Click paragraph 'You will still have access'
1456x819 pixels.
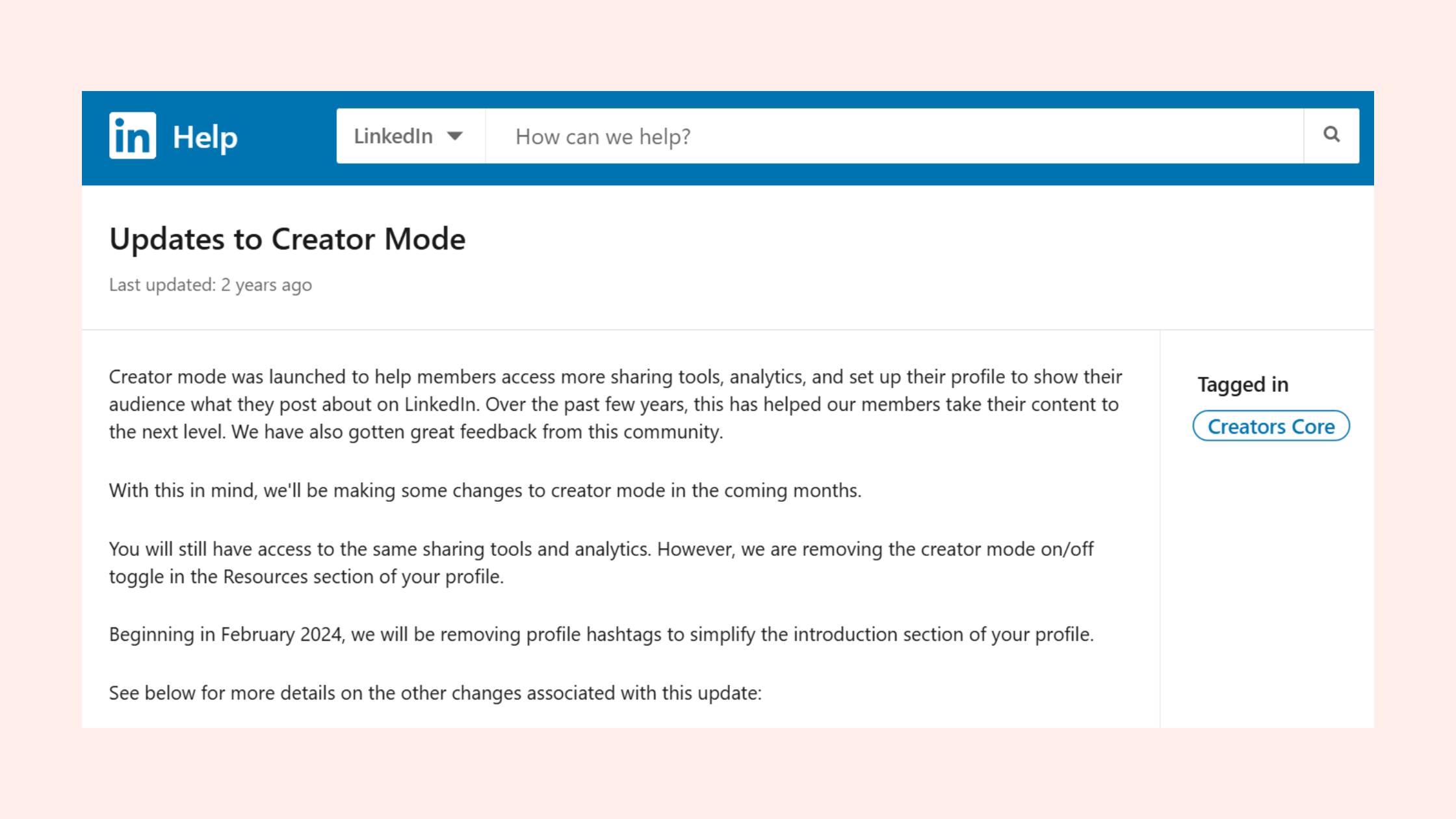point(601,563)
